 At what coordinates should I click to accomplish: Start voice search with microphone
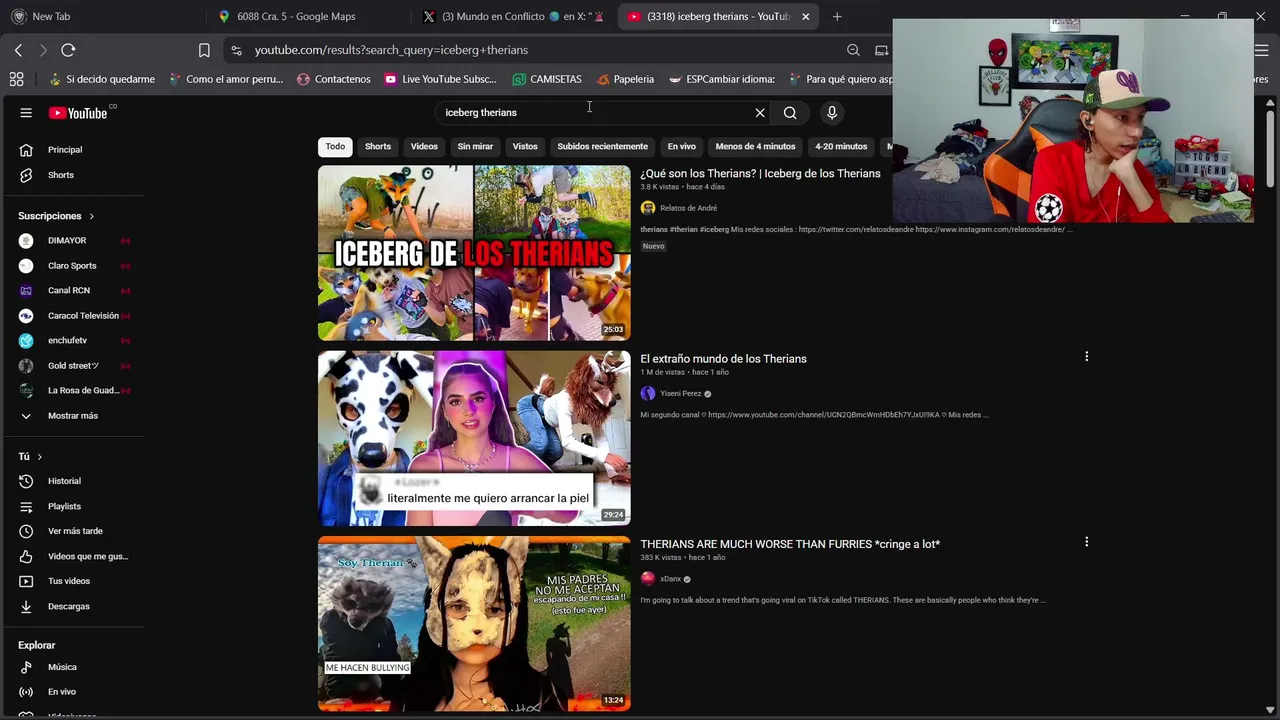pyautogui.click(x=832, y=113)
